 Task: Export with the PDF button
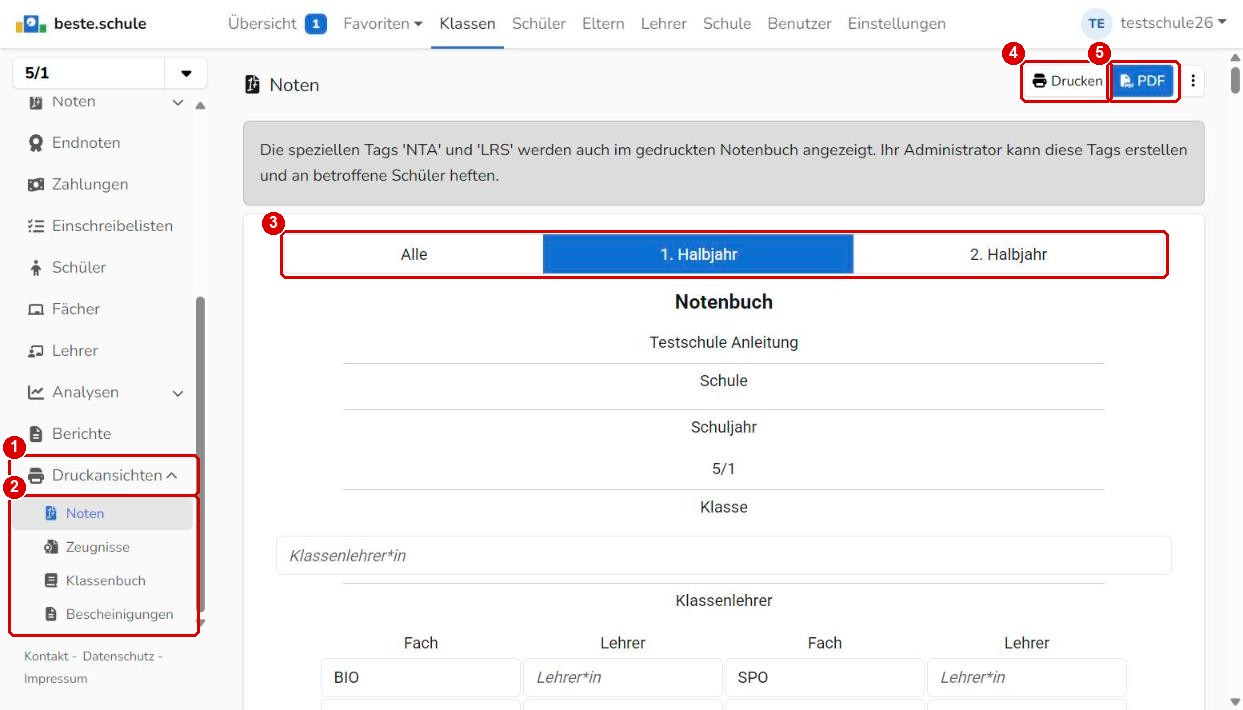point(1143,81)
